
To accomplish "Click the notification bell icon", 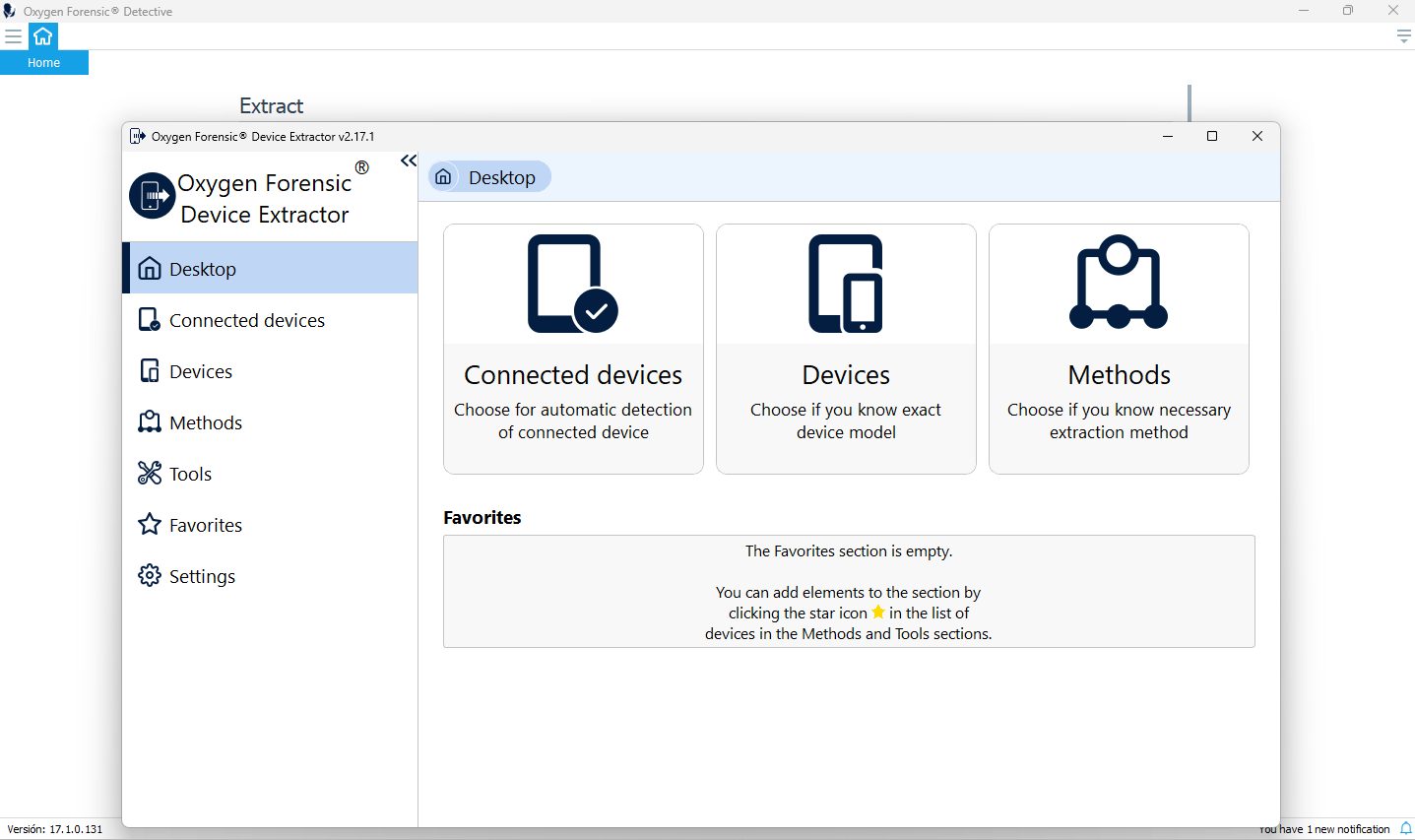I will pyautogui.click(x=1405, y=828).
